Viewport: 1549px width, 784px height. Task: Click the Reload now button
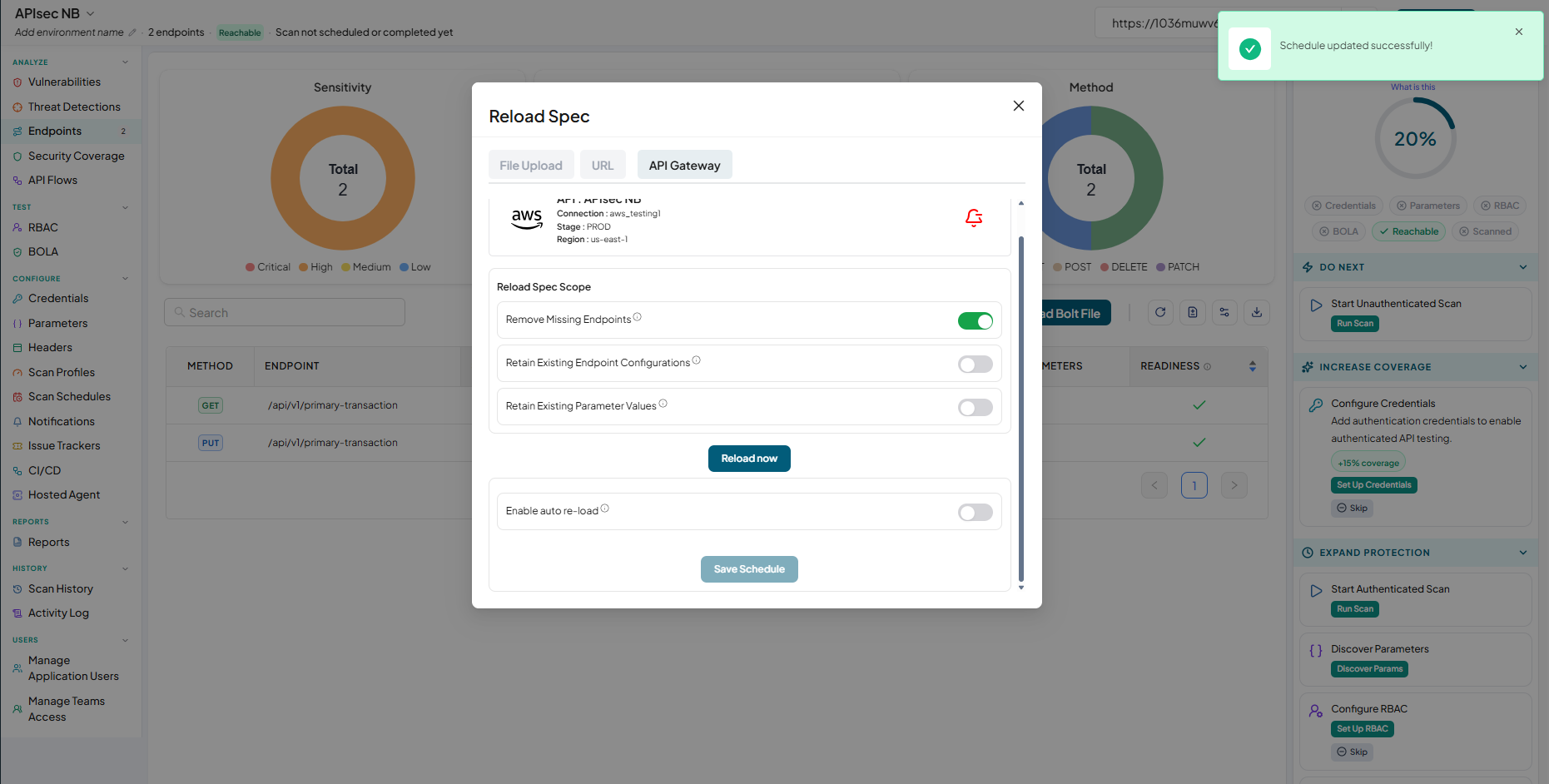coord(749,459)
